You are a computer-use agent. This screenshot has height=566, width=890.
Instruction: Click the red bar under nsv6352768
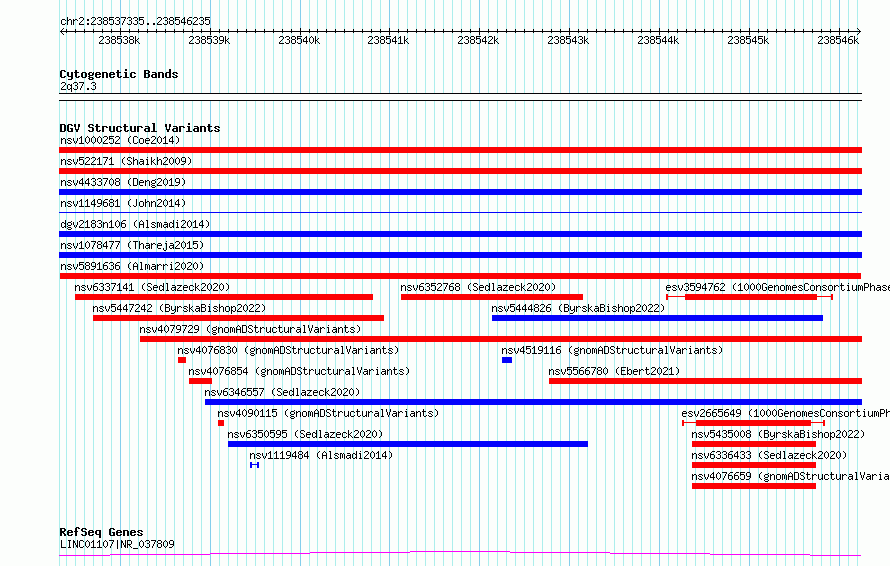[x=492, y=297]
